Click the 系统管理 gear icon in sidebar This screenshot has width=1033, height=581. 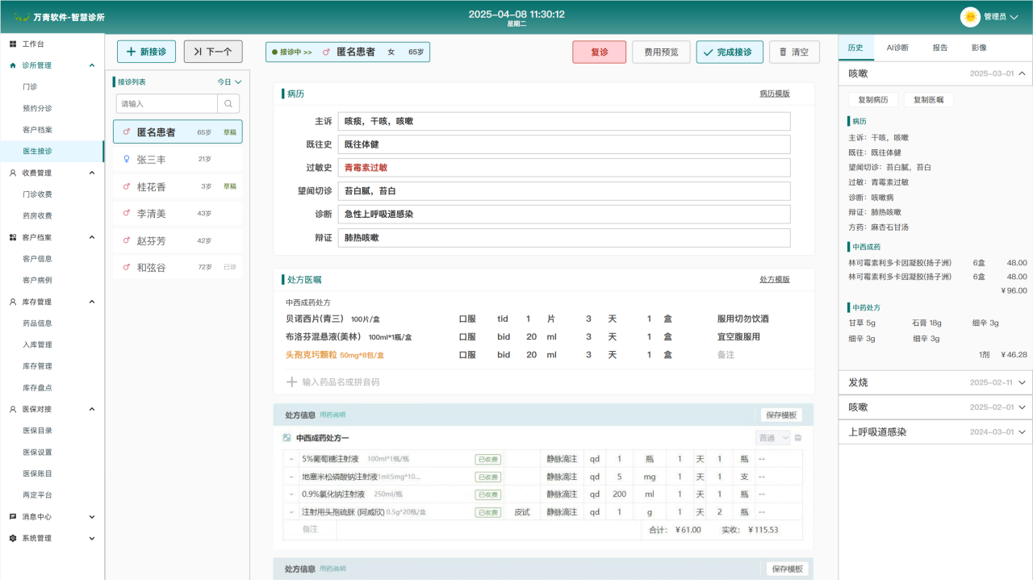(13, 538)
